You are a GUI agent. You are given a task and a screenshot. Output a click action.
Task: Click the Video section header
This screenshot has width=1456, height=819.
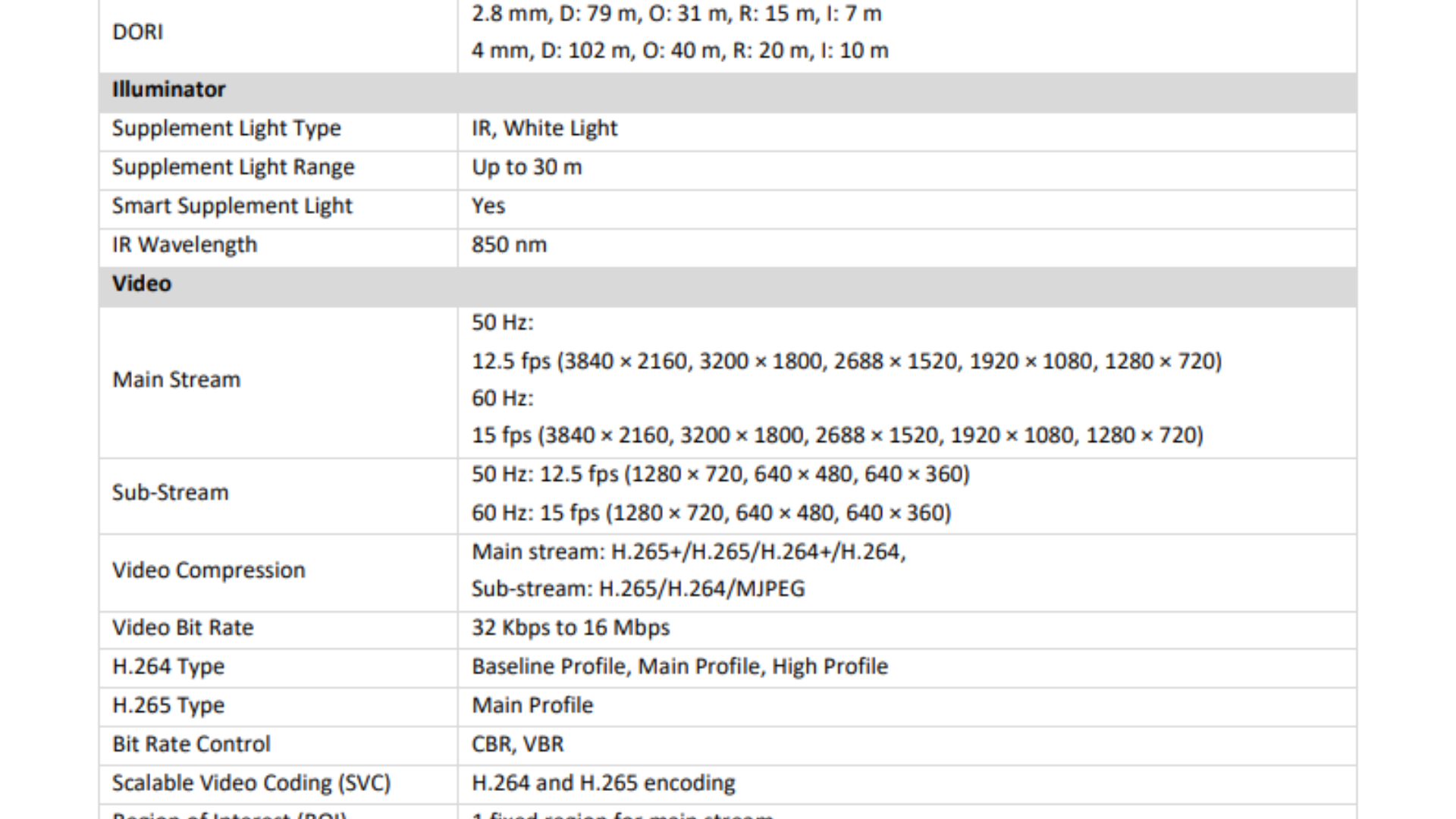tap(142, 284)
